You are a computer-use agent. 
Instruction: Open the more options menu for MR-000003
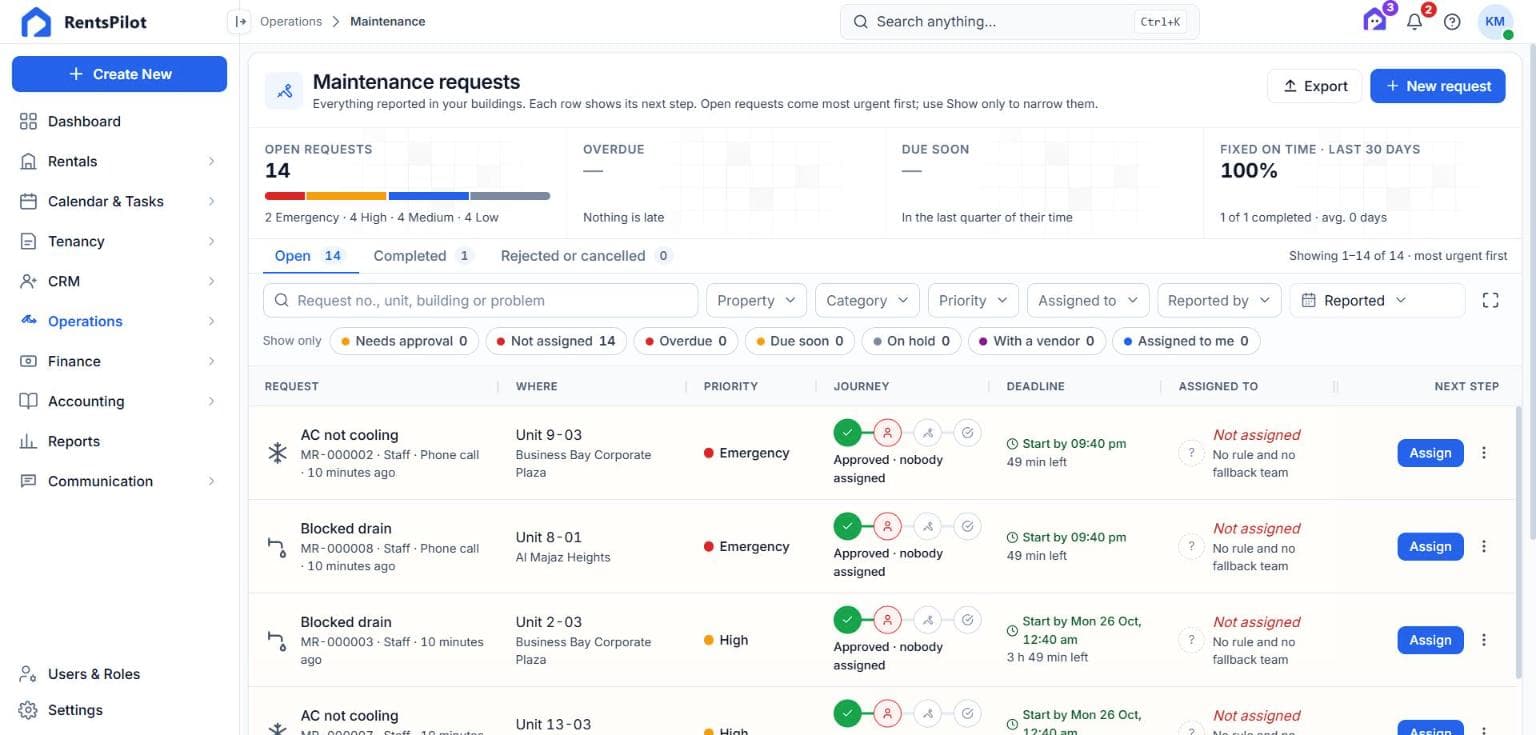(1484, 640)
